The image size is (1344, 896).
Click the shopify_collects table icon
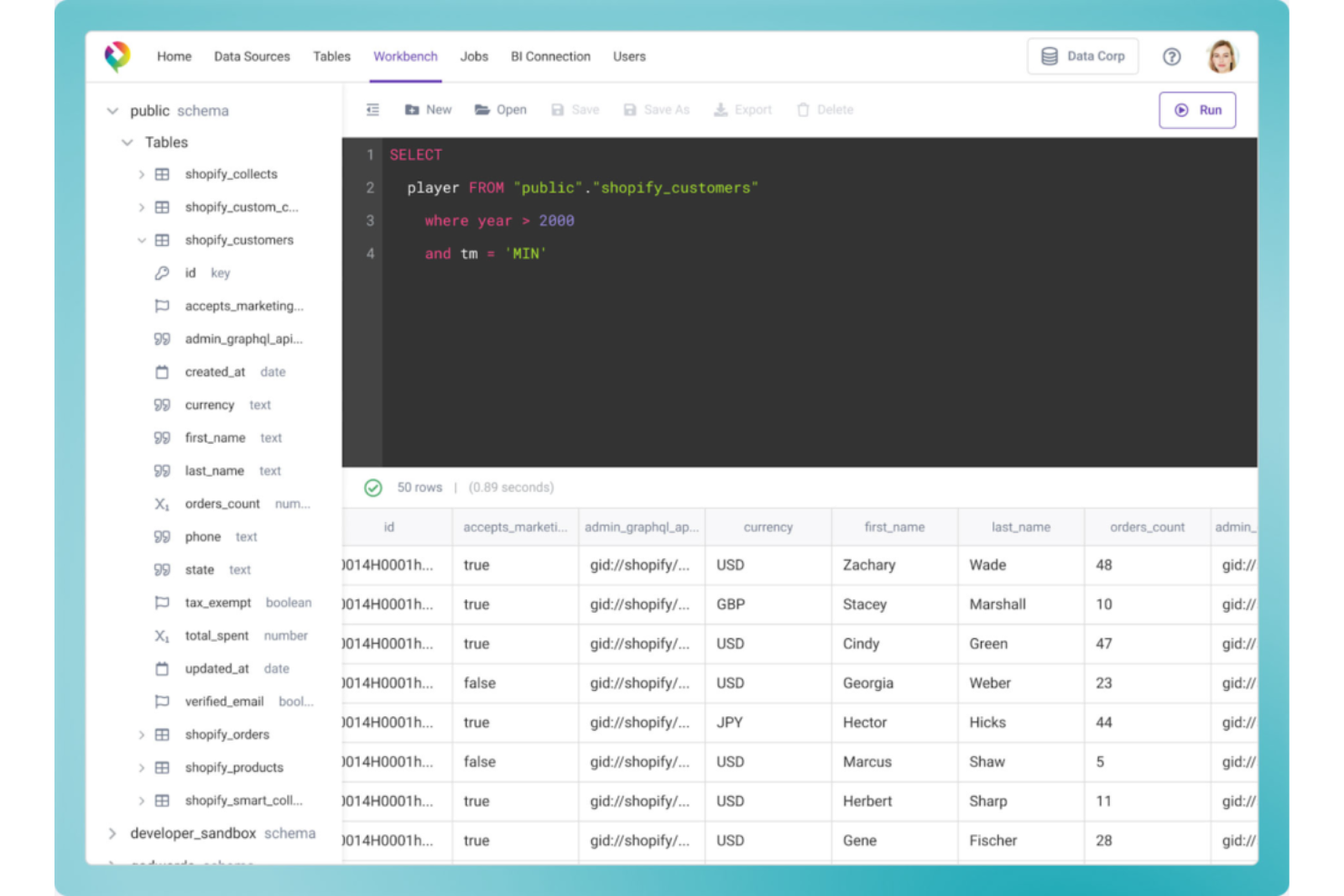pyautogui.click(x=162, y=174)
